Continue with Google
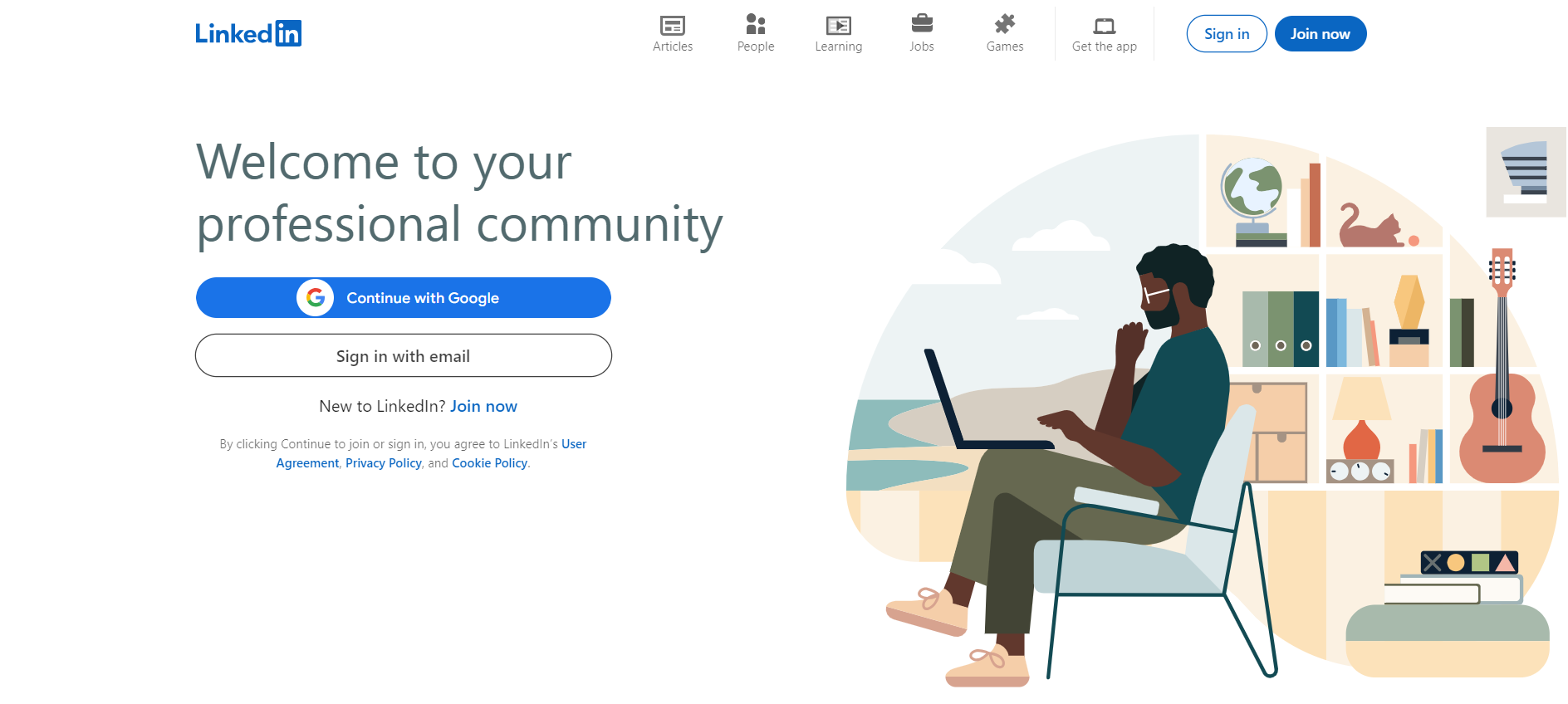The width and height of the screenshot is (1568, 704). tap(404, 297)
